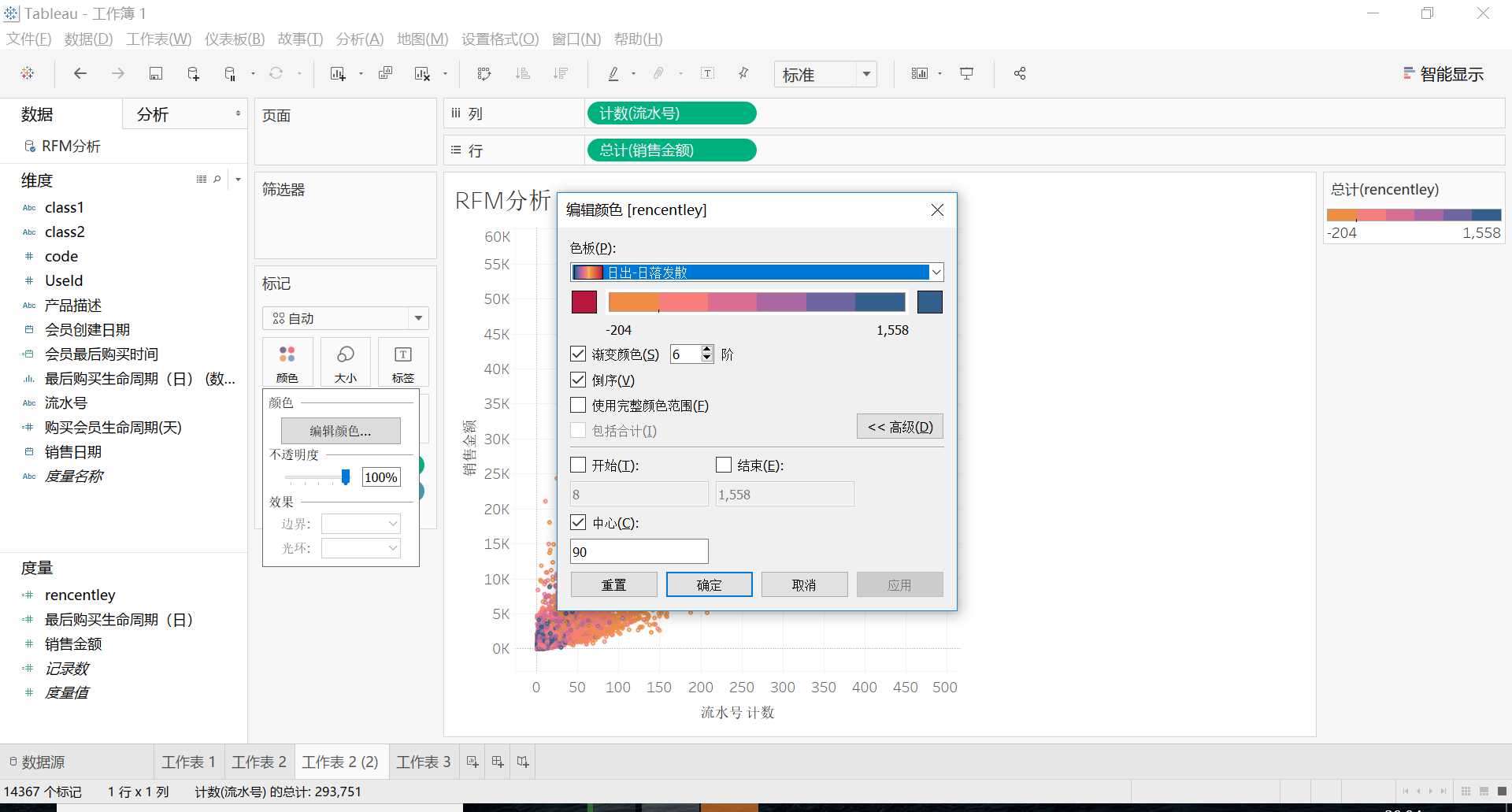
Task: Open the 文件(F) menu
Action: 29,39
